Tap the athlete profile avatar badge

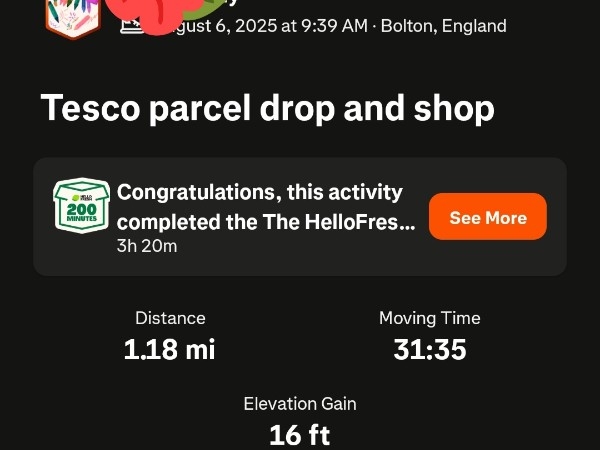pos(73,17)
